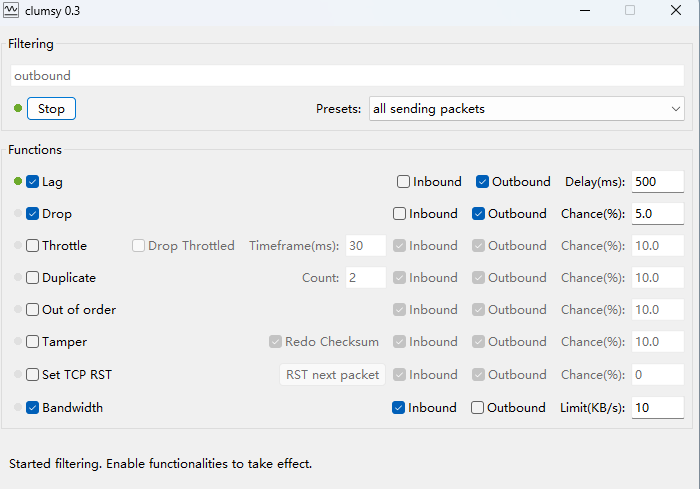Toggle the Drop Throttled checkbox
The width and height of the screenshot is (700, 489).
138,246
